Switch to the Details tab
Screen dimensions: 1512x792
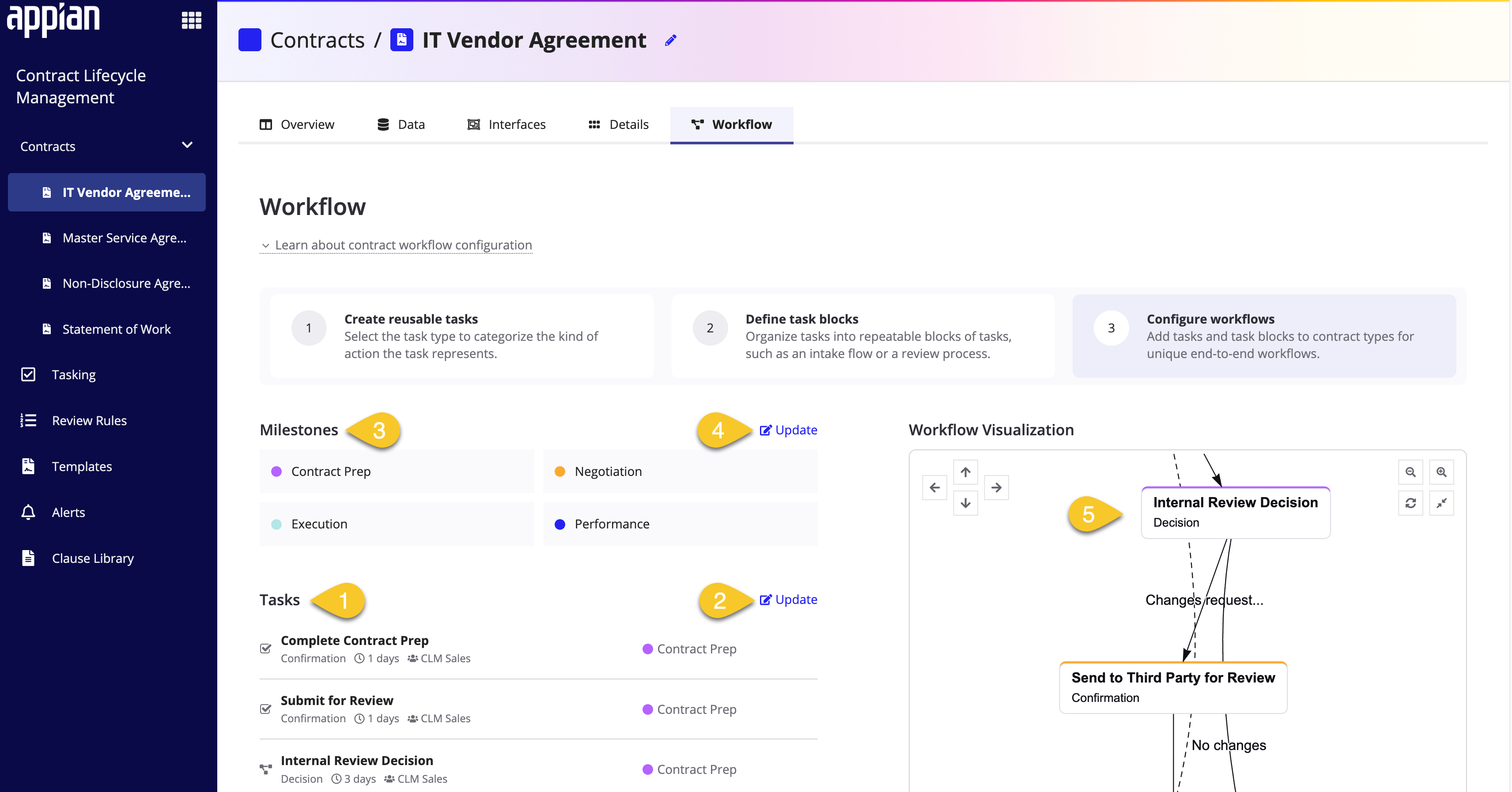point(619,124)
